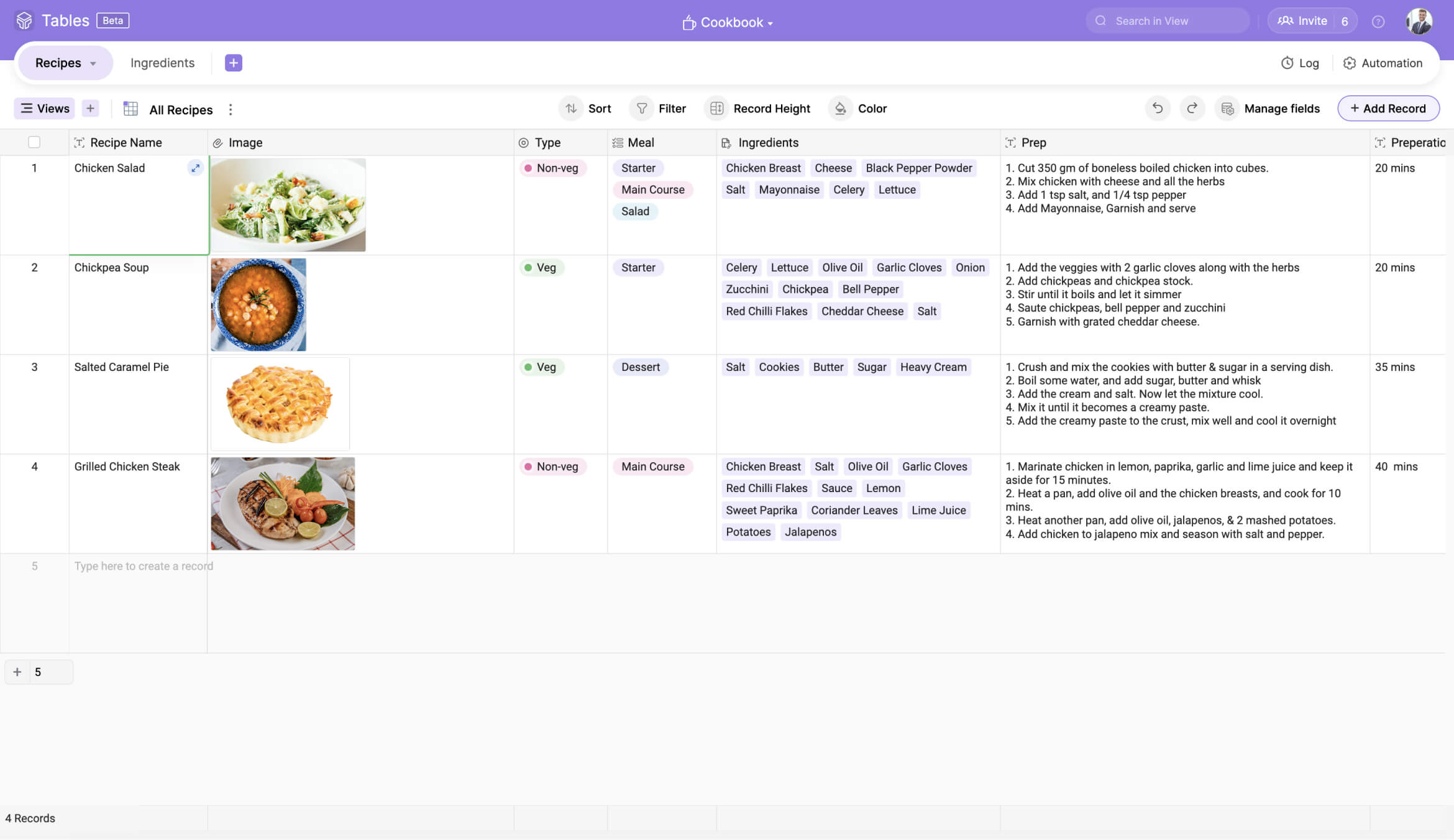Image resolution: width=1454 pixels, height=840 pixels.
Task: Click the Record Height icon
Action: tap(716, 108)
